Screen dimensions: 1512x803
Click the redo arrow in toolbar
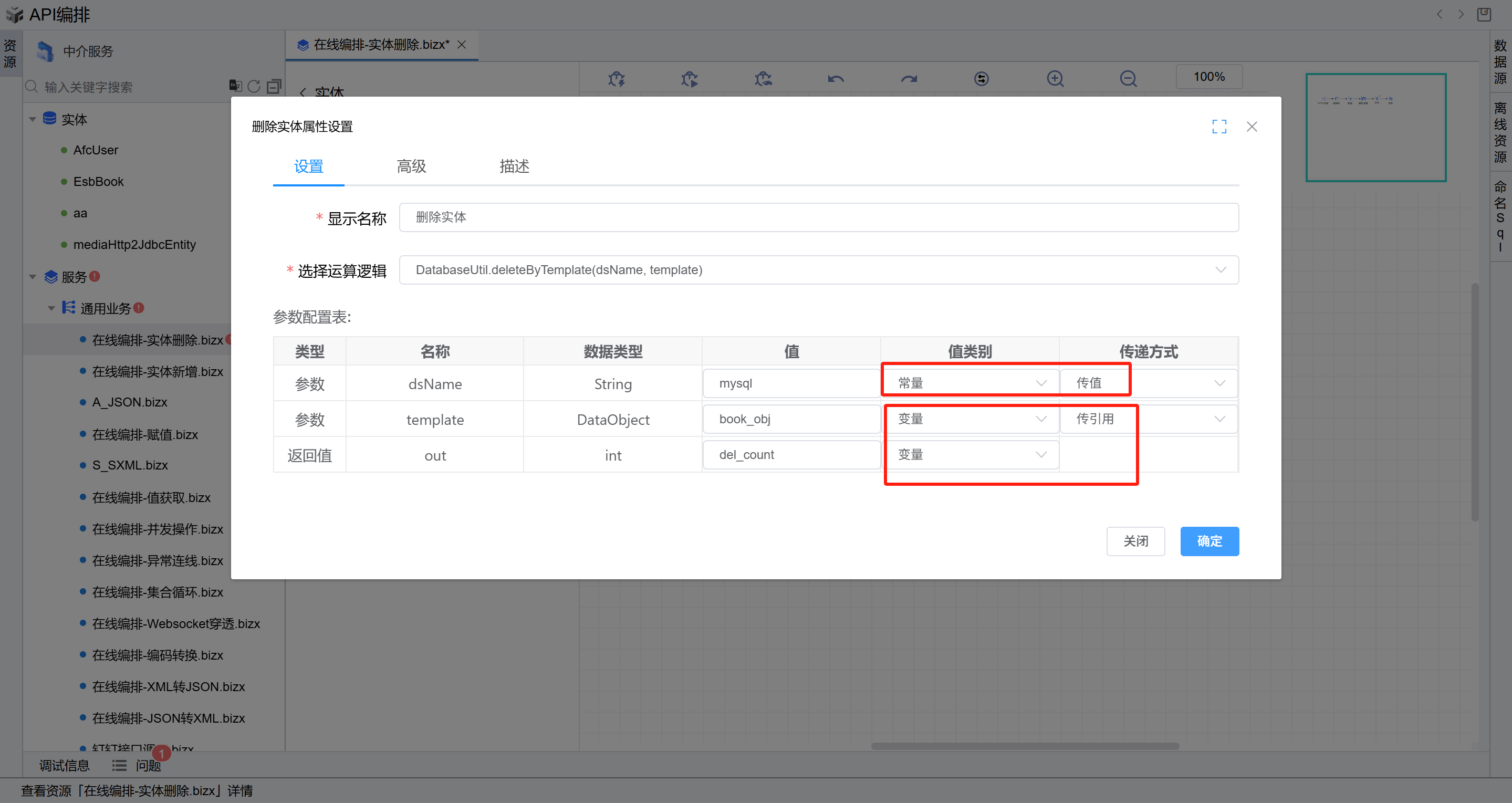coord(909,79)
